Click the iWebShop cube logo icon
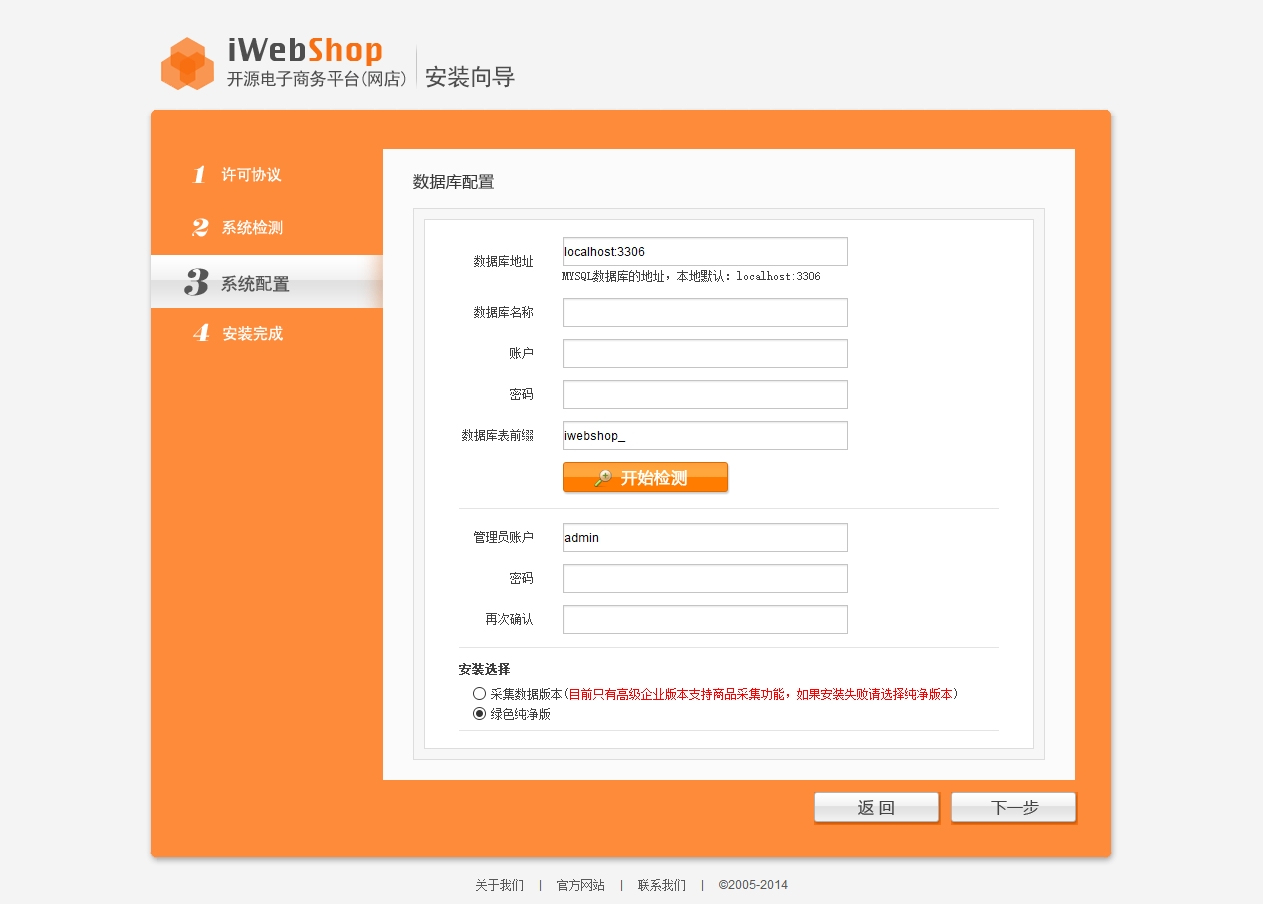The height and width of the screenshot is (904, 1263). tap(187, 64)
